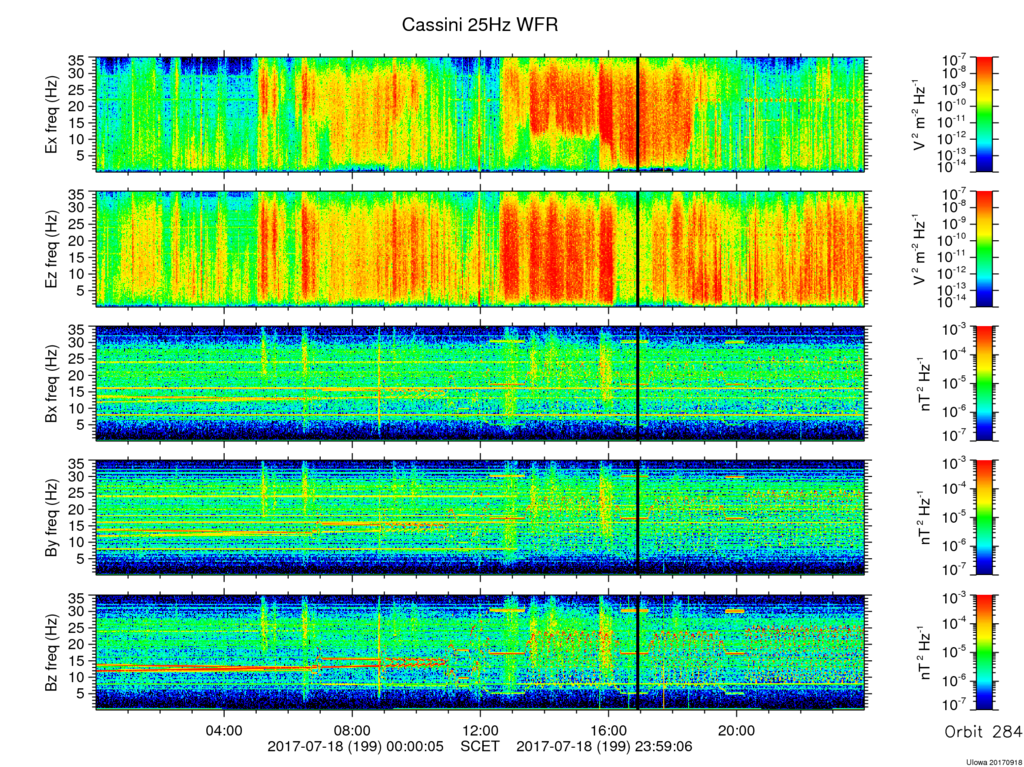Image resolution: width=1024 pixels, height=767 pixels.
Task: Click the "Orbit 284" label
Action: pos(984,732)
